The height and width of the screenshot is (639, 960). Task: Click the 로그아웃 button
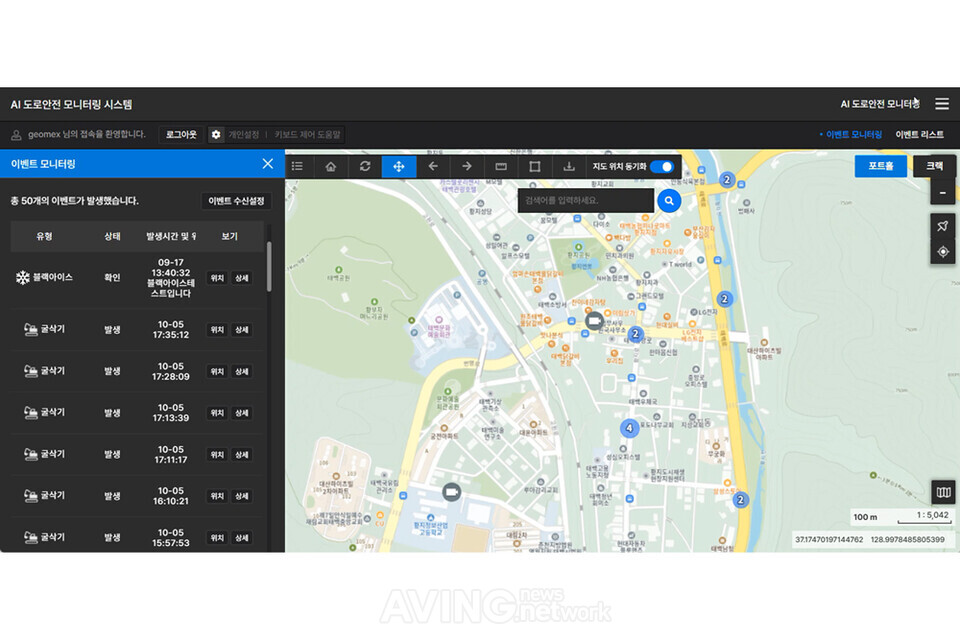point(181,134)
